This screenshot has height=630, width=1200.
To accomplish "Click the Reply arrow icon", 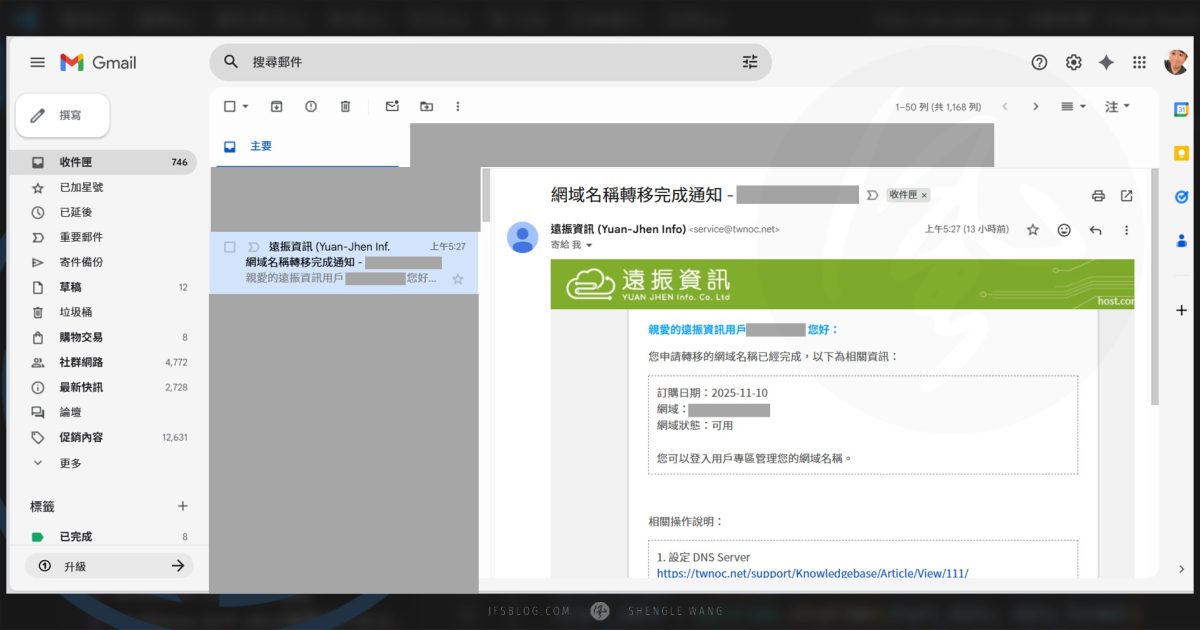I will (1095, 229).
